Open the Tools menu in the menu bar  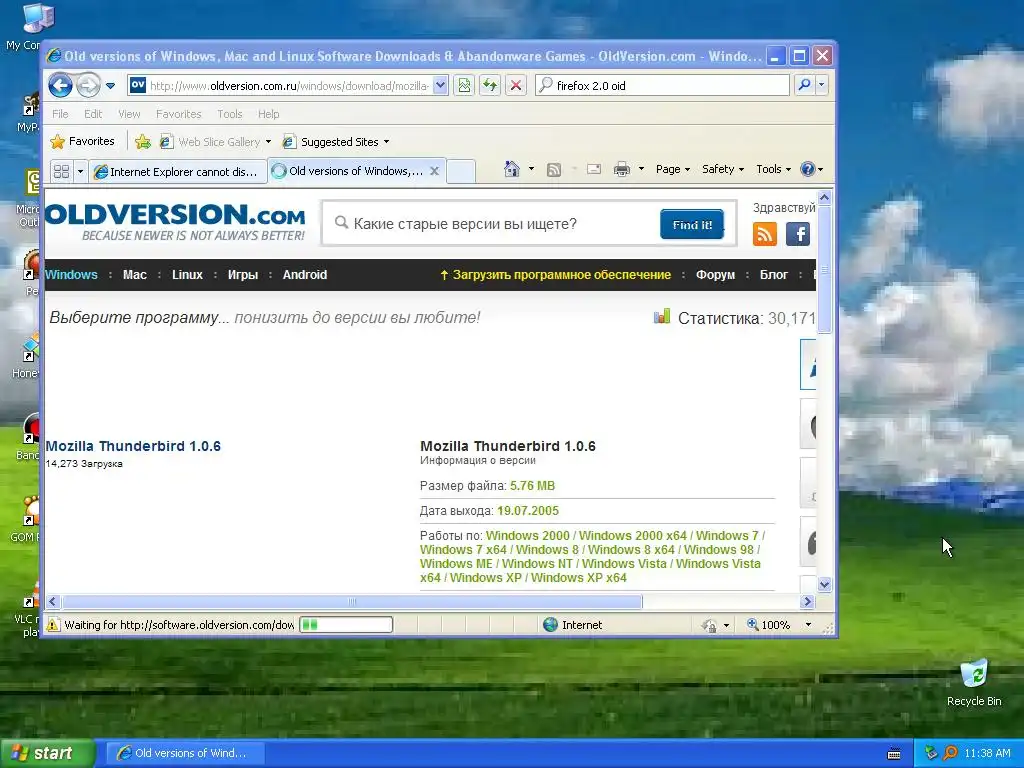(x=230, y=114)
